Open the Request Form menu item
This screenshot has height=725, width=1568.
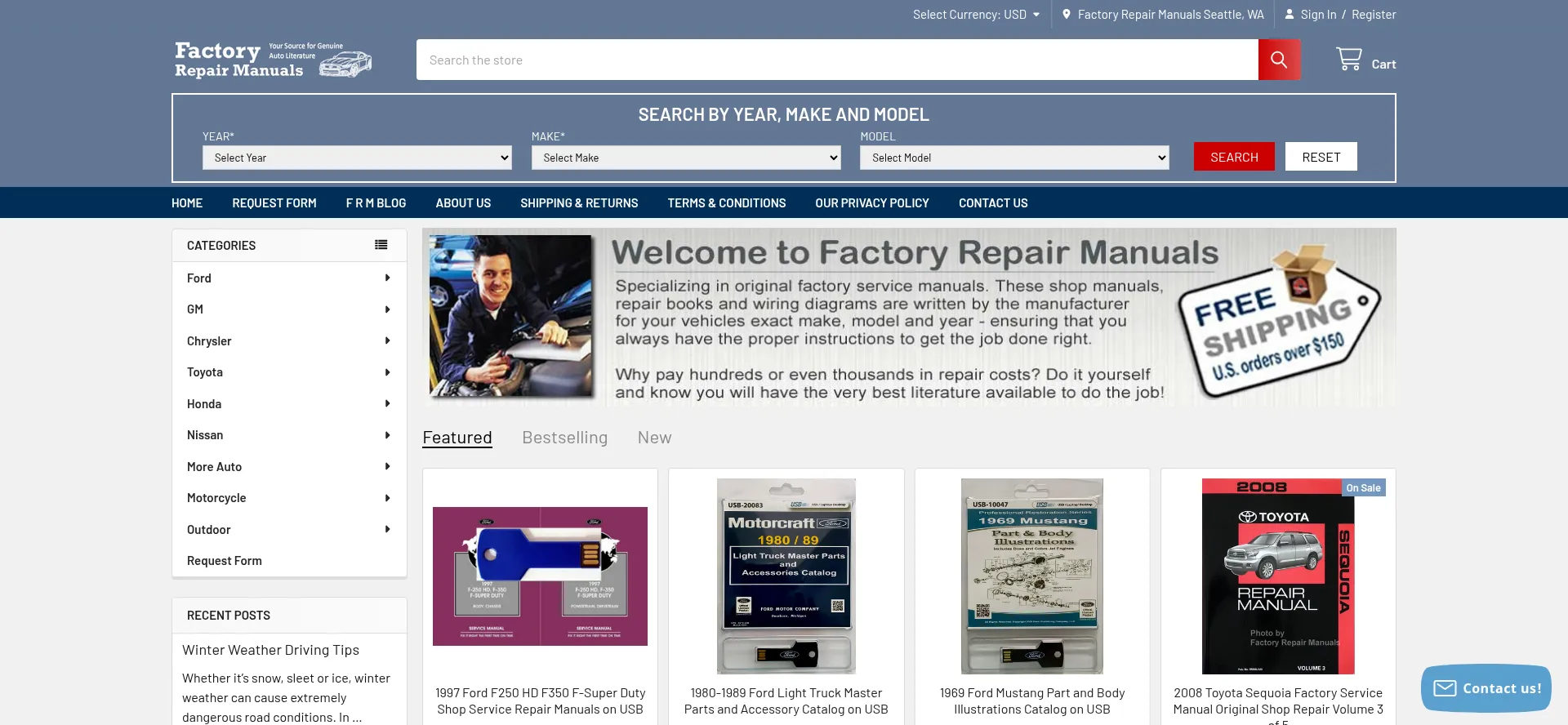(274, 202)
